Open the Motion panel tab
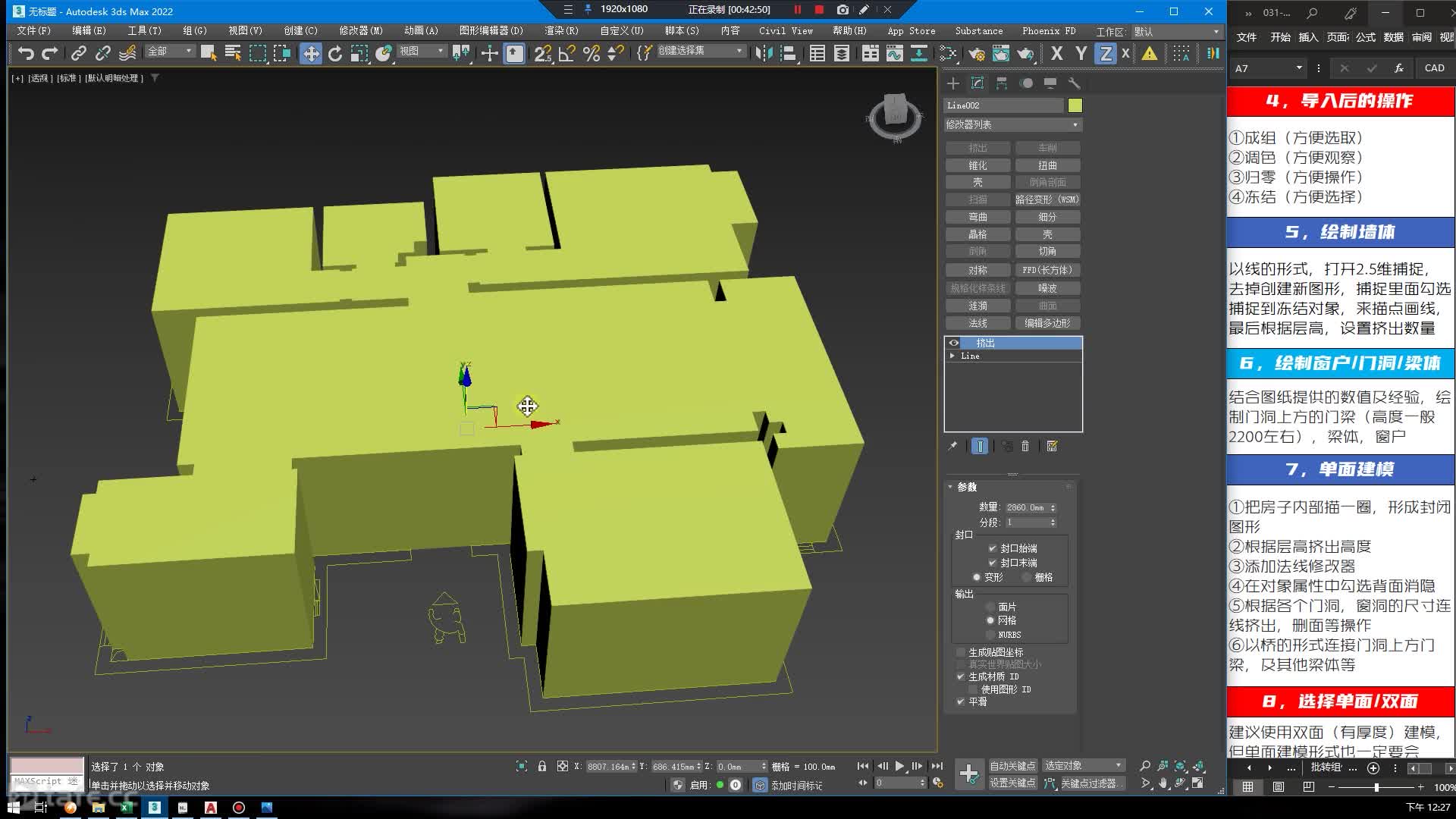1456x819 pixels. point(1026,83)
